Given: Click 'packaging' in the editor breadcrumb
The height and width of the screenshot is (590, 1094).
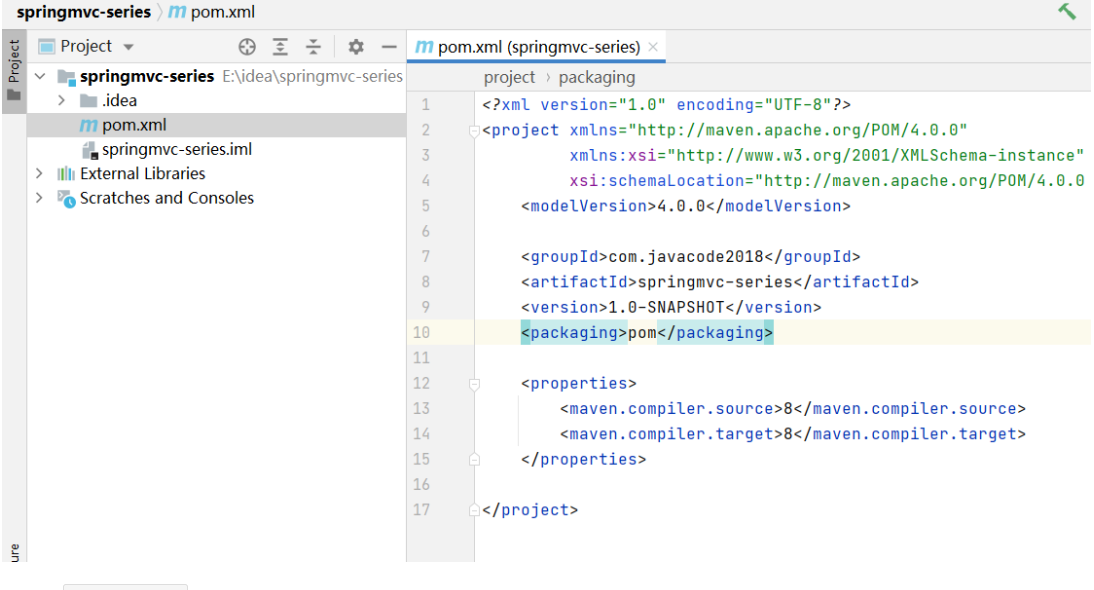Looking at the screenshot, I should click(596, 77).
